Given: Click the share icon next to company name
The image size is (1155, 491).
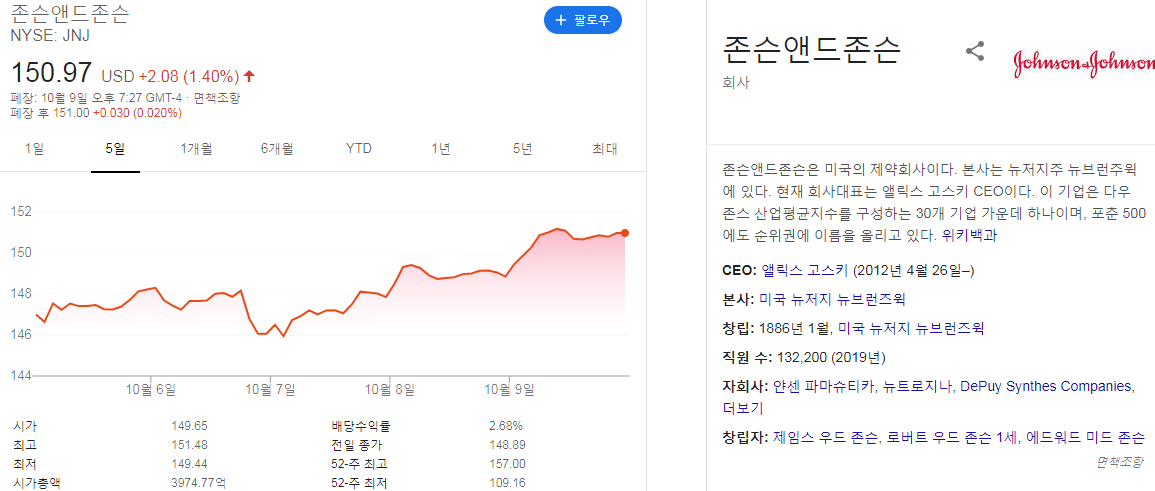Looking at the screenshot, I should (975, 52).
